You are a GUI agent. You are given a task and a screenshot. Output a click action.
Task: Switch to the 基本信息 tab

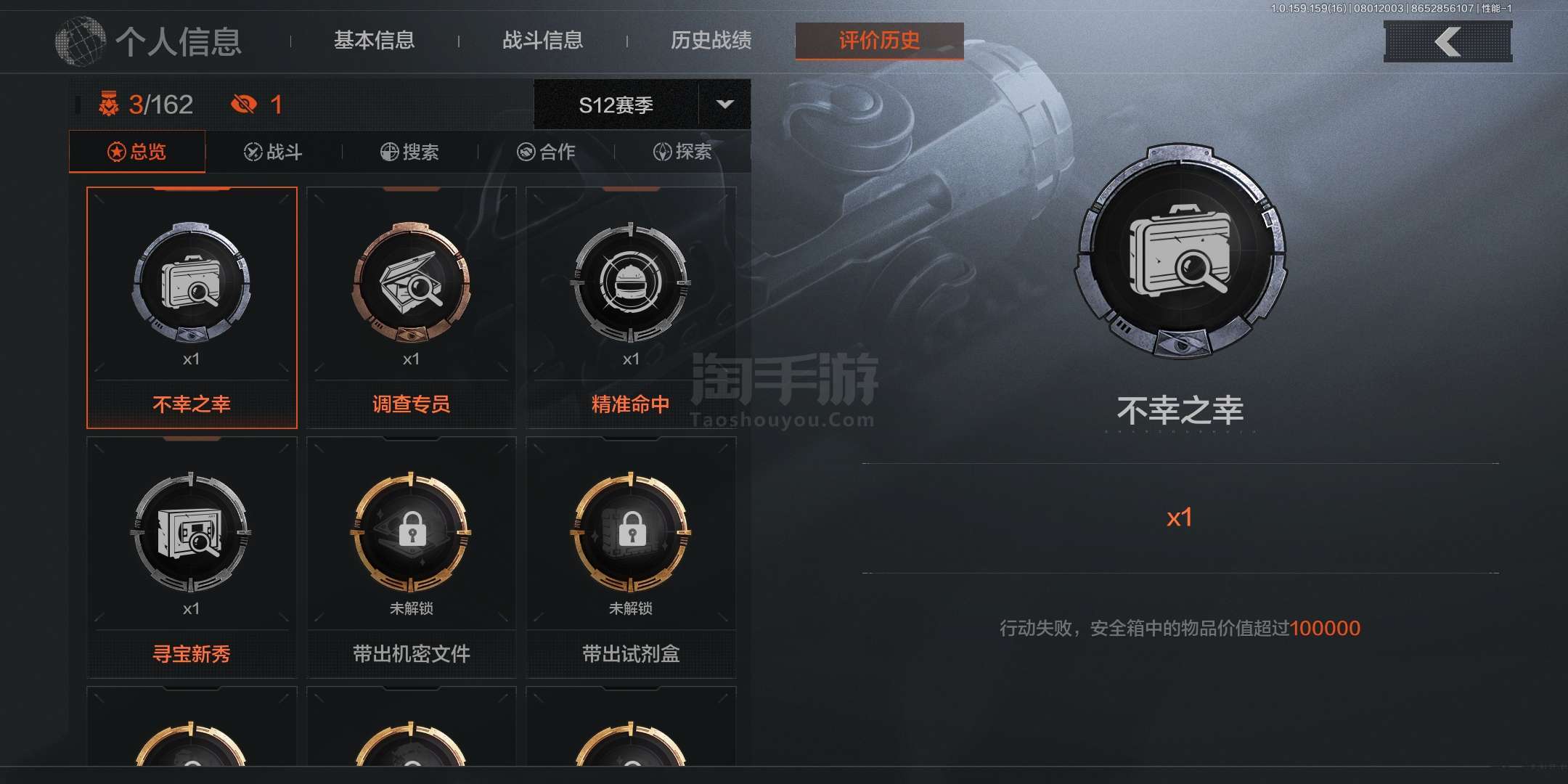click(x=374, y=40)
